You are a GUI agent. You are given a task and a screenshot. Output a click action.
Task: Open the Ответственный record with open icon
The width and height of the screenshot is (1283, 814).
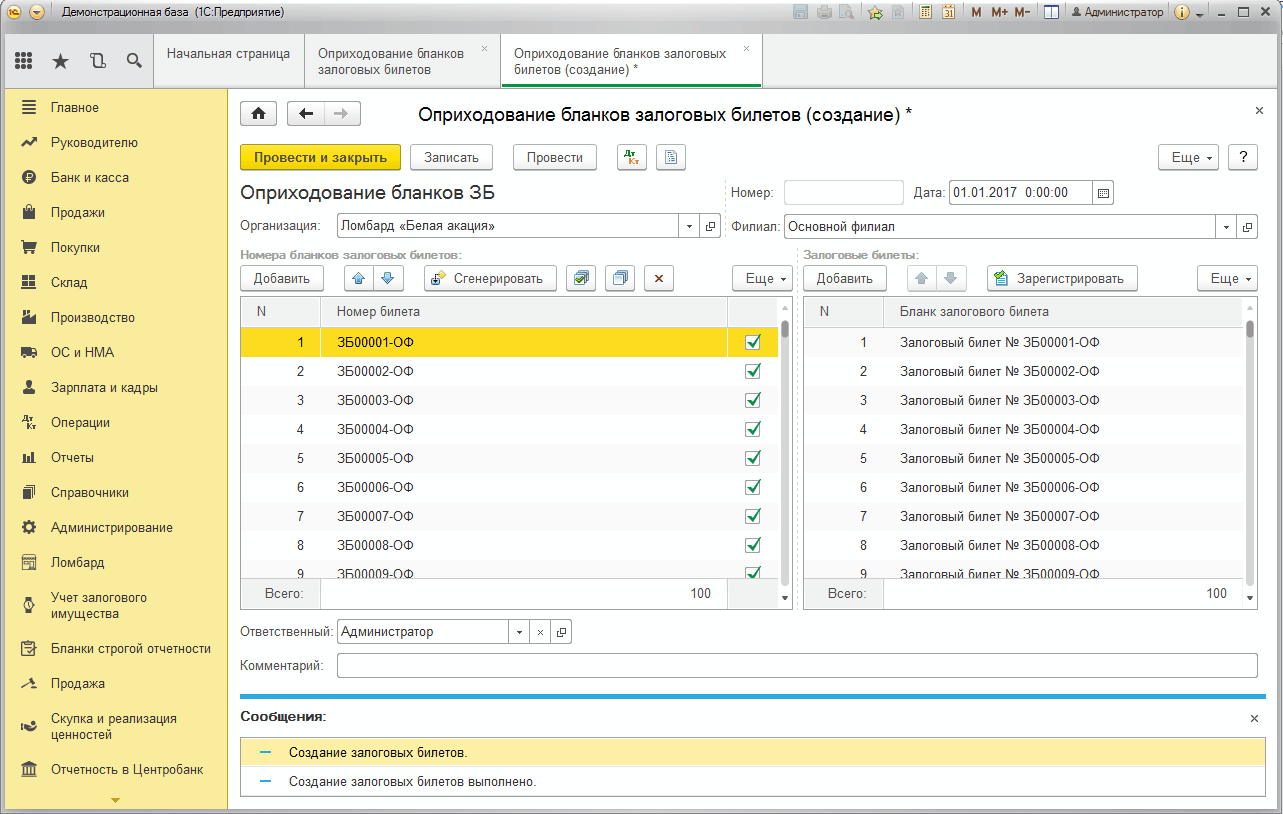tap(561, 632)
